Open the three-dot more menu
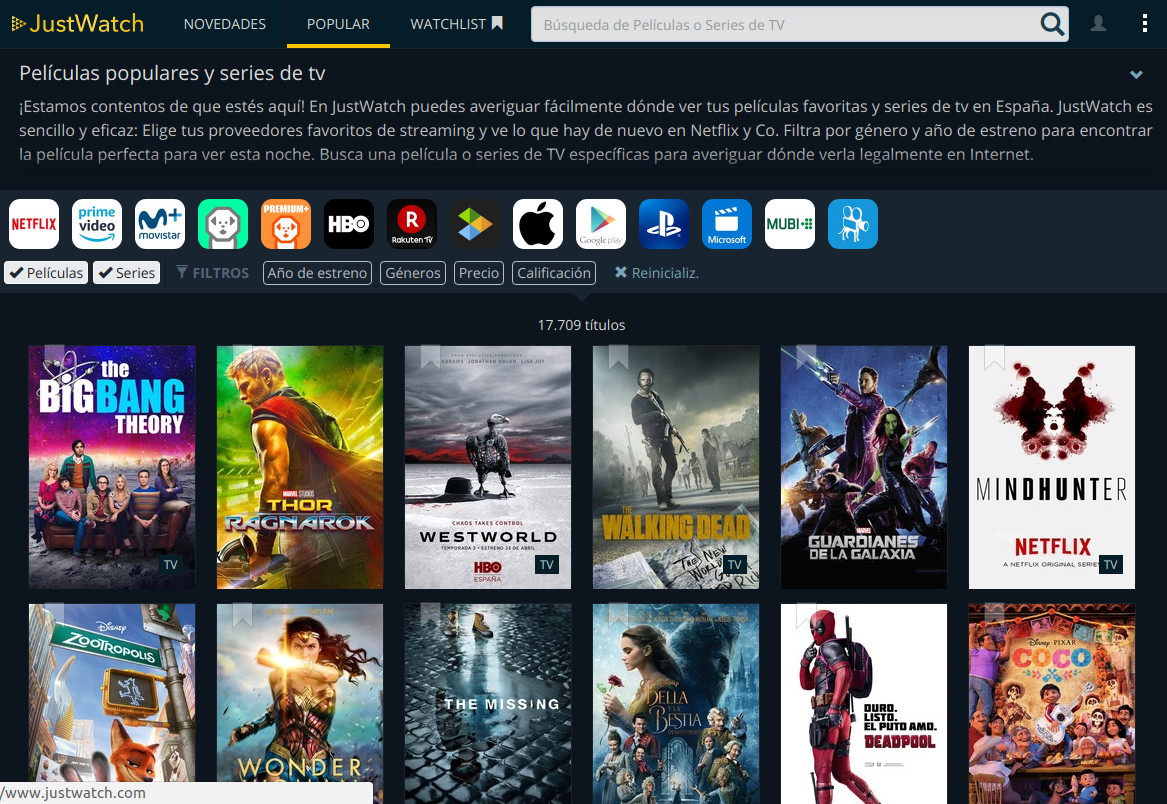 (x=1145, y=24)
